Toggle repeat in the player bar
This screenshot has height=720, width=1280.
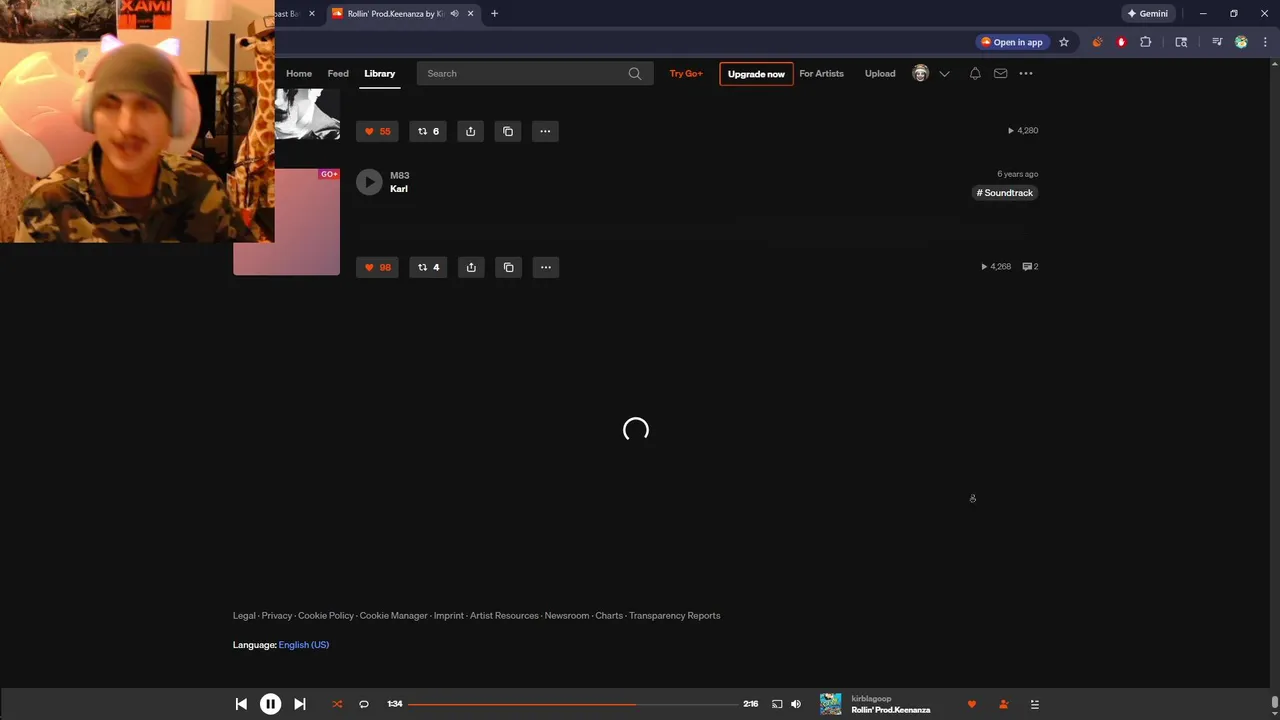pyautogui.click(x=364, y=704)
